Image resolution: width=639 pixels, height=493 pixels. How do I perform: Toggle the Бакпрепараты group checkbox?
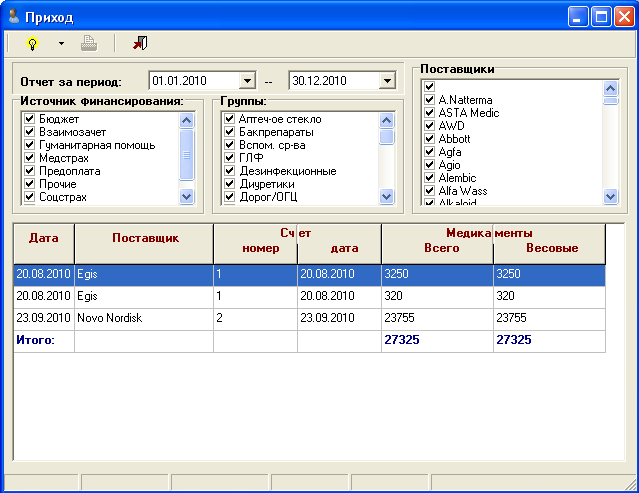point(229,132)
